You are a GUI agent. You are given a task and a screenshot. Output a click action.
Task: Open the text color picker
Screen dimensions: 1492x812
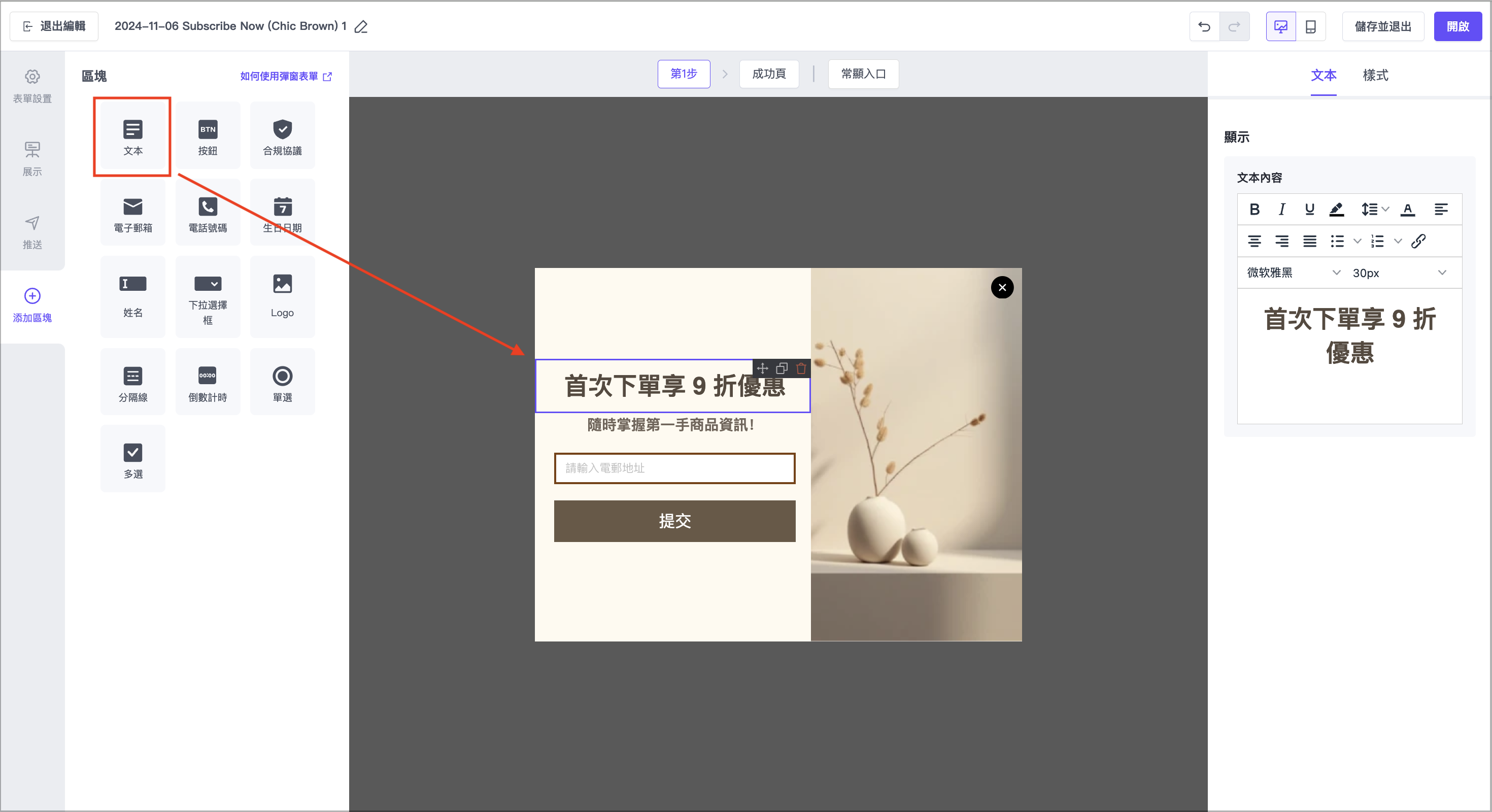(1407, 209)
